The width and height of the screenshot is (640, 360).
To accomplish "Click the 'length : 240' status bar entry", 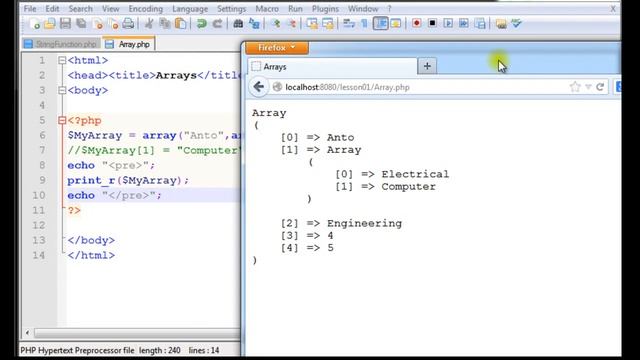I will pos(160,350).
